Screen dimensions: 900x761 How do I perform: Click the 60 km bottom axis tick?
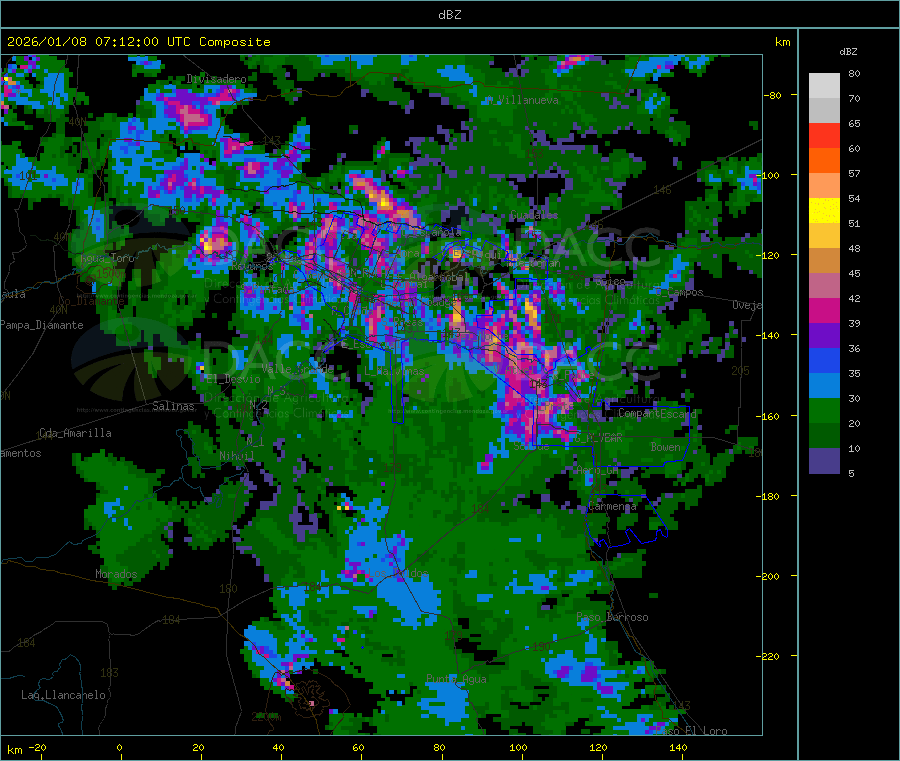pos(358,747)
